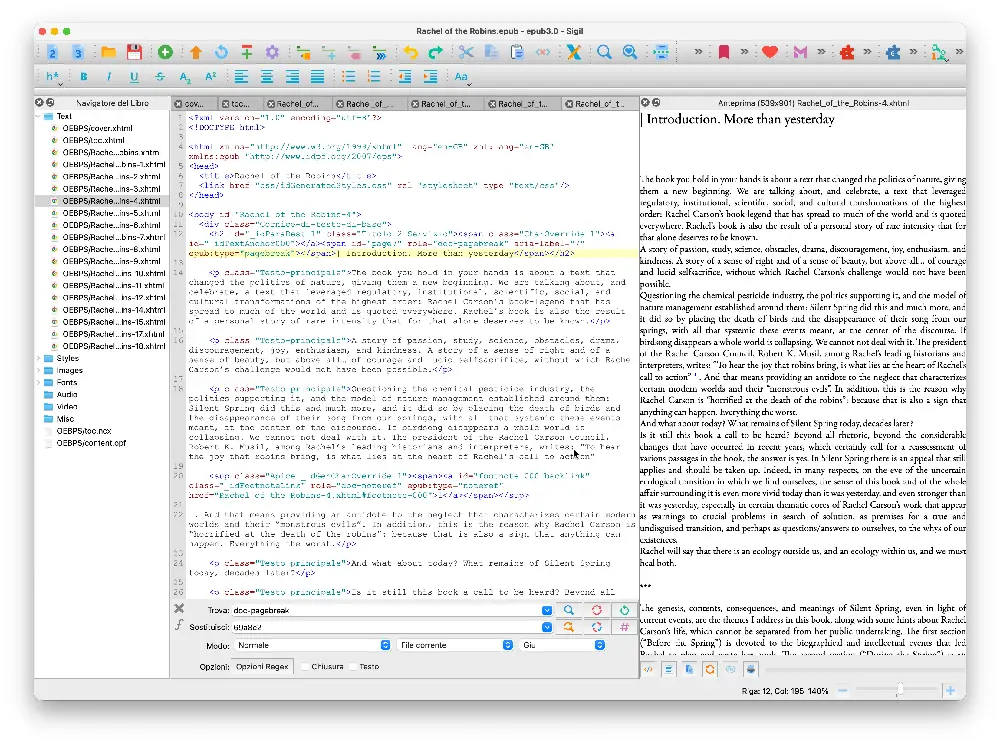Viewport: 1000px width, 745px height.
Task: Toggle the Opzioni Regex button
Action: [x=262, y=666]
